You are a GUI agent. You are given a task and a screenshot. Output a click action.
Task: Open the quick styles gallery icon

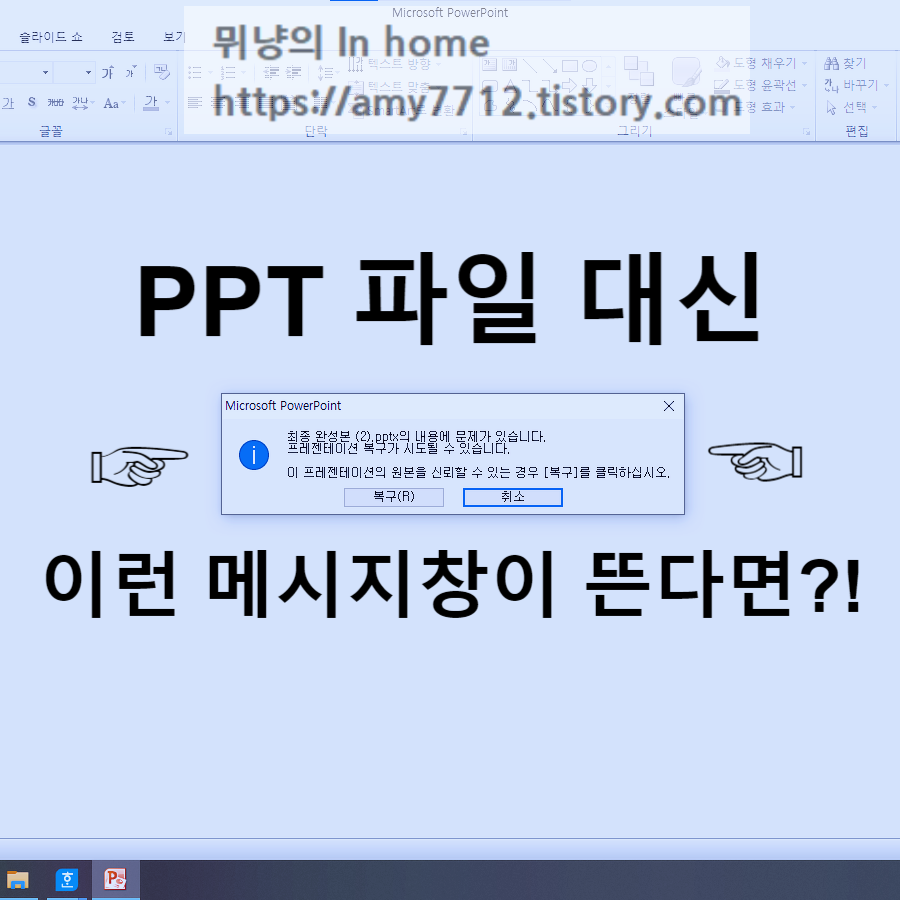click(x=686, y=73)
